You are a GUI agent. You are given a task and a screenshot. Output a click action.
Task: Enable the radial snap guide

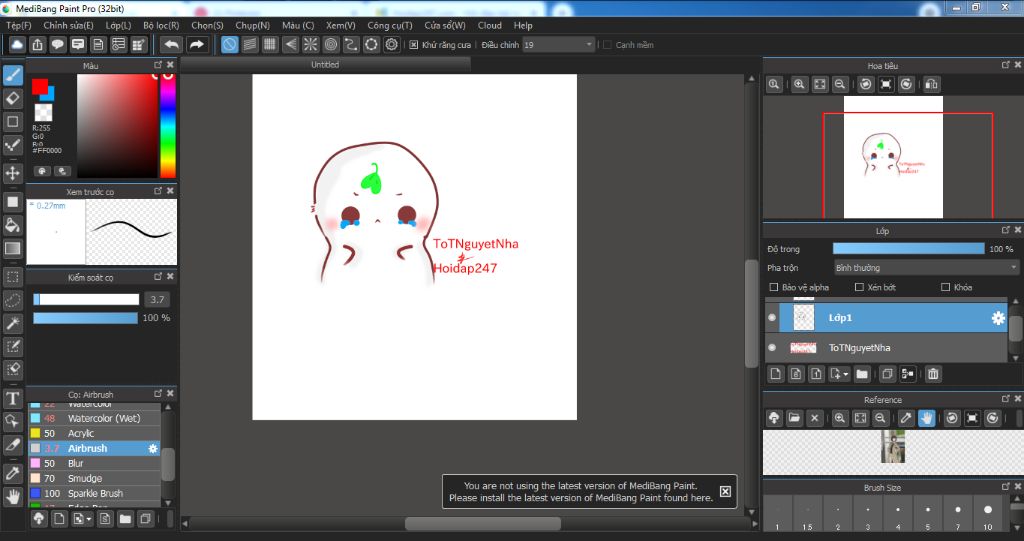(310, 44)
